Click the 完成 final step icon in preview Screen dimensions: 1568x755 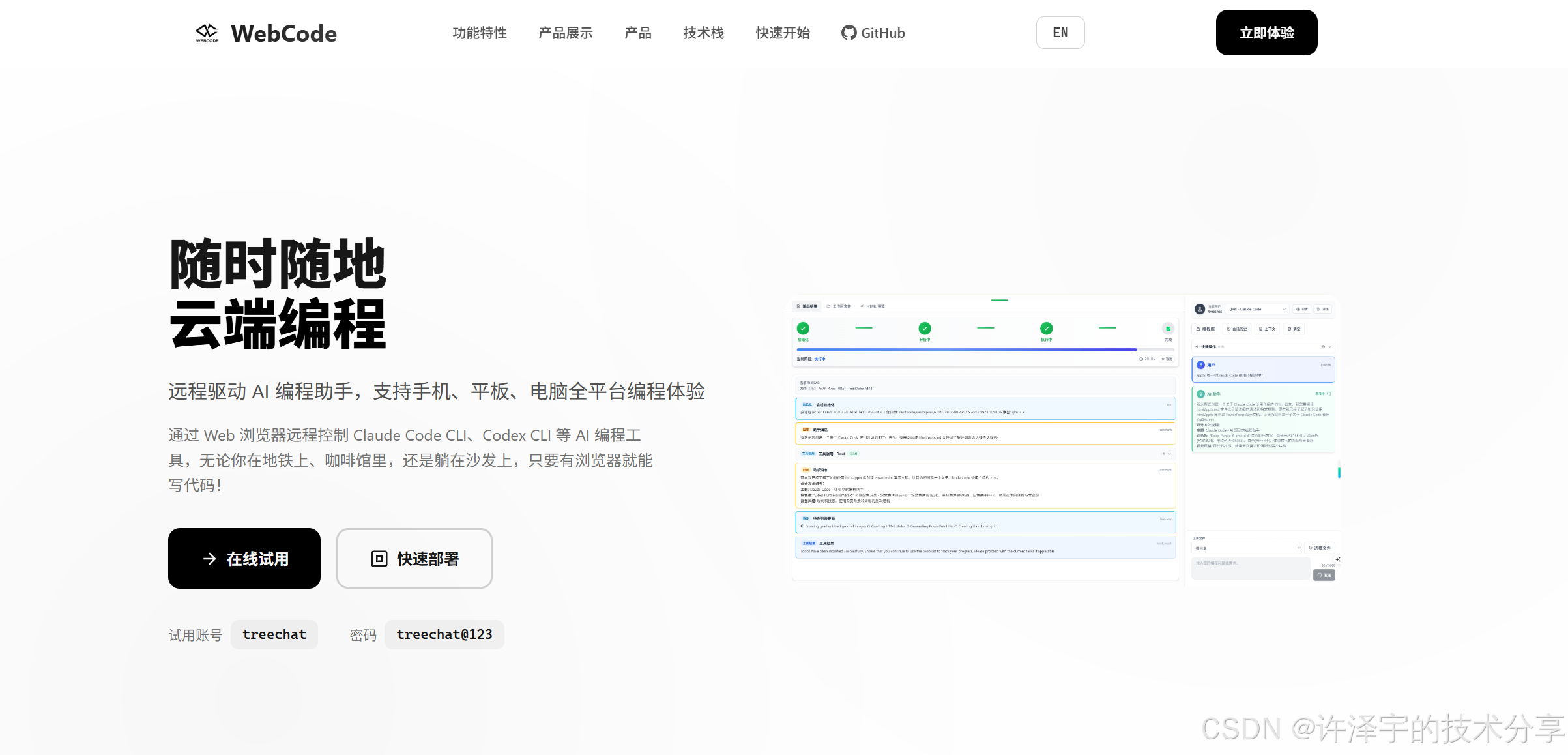1168,329
